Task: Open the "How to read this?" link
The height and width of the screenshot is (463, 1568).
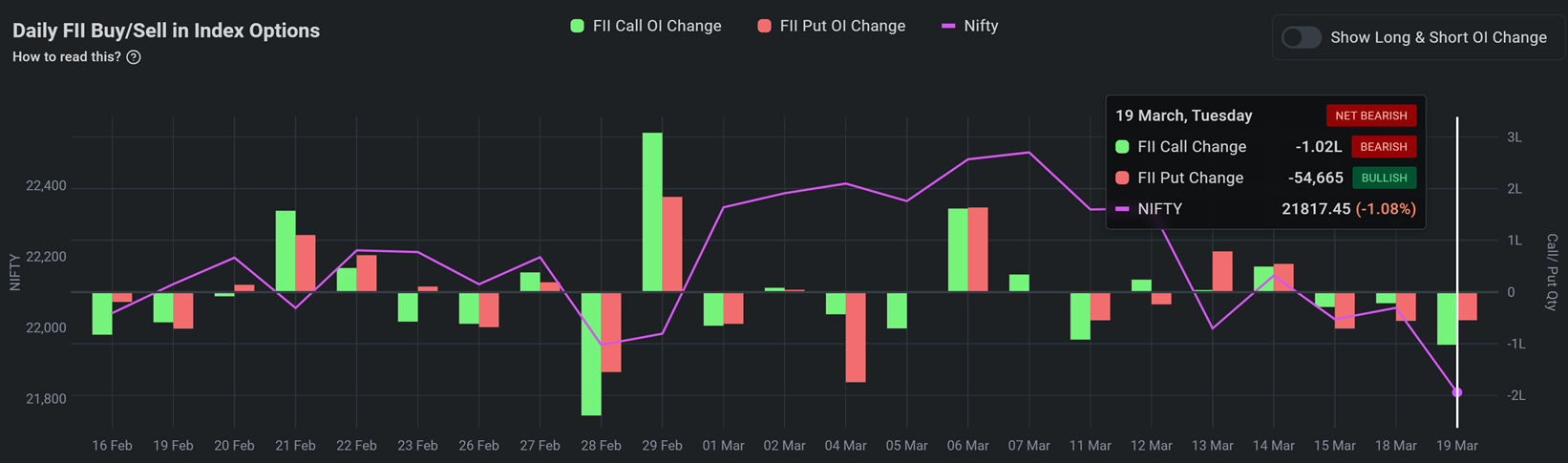Action: (67, 57)
